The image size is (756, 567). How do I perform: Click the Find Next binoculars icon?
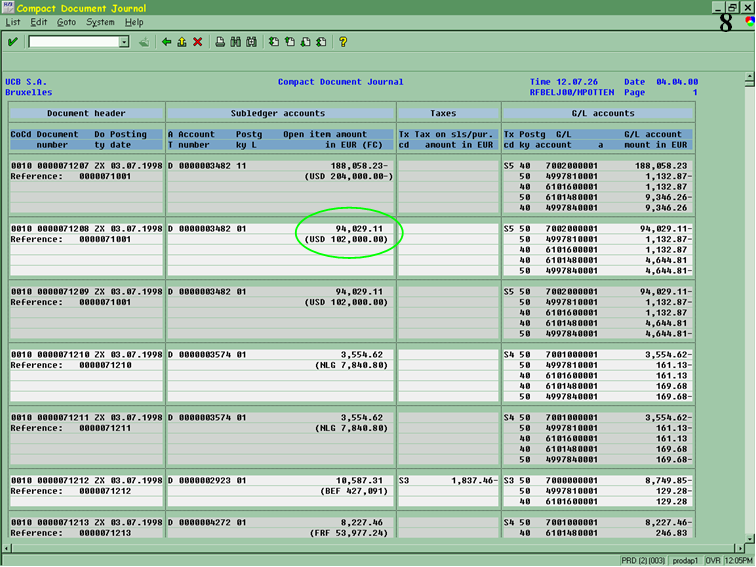250,42
